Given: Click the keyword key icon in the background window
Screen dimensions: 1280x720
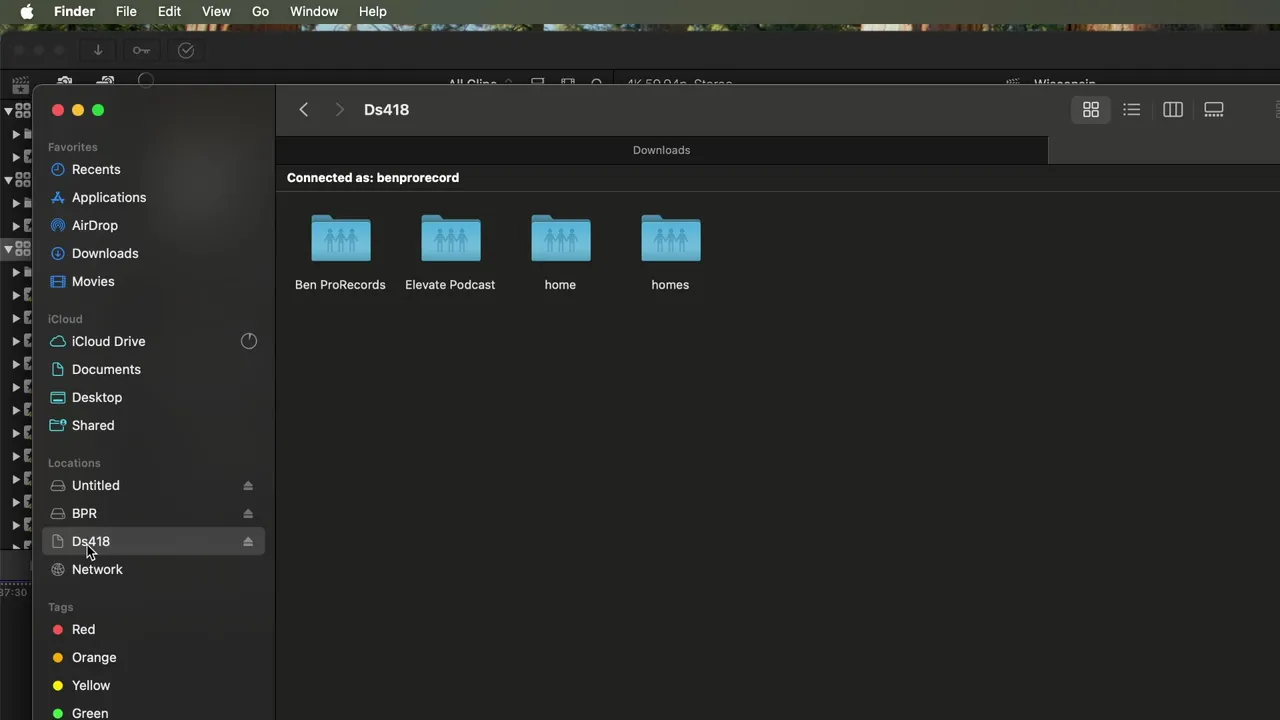Looking at the screenshot, I should point(142,50).
